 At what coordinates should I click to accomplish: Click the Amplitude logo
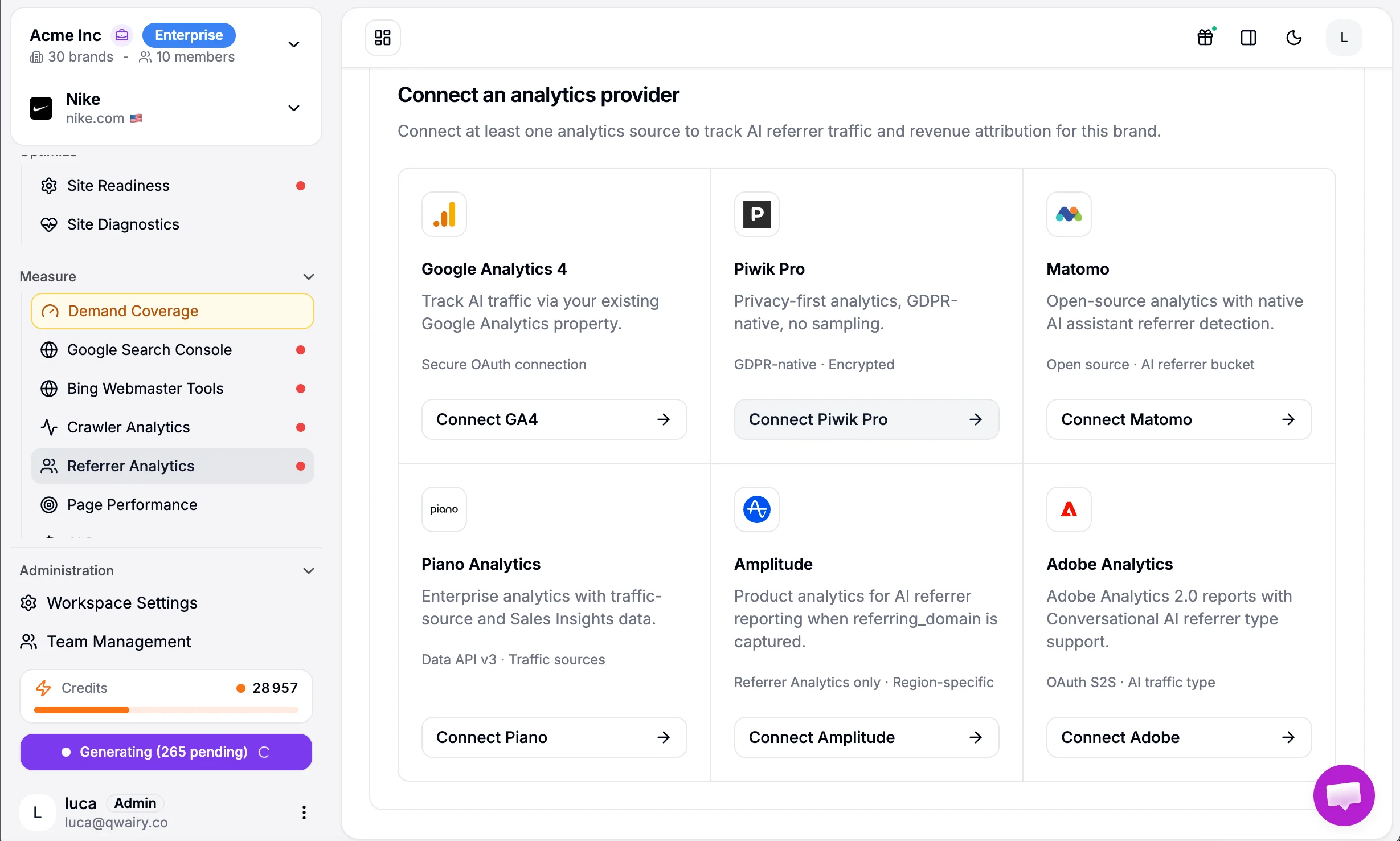757,509
